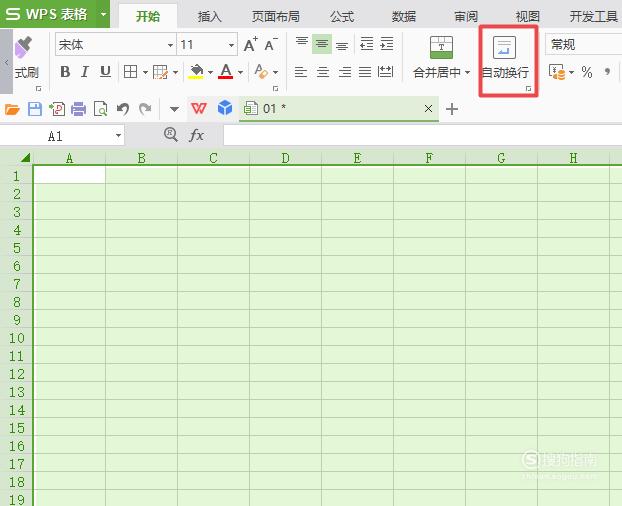Click the clear formatting eraser icon
Screen dimensions: 622x506
pos(261,72)
